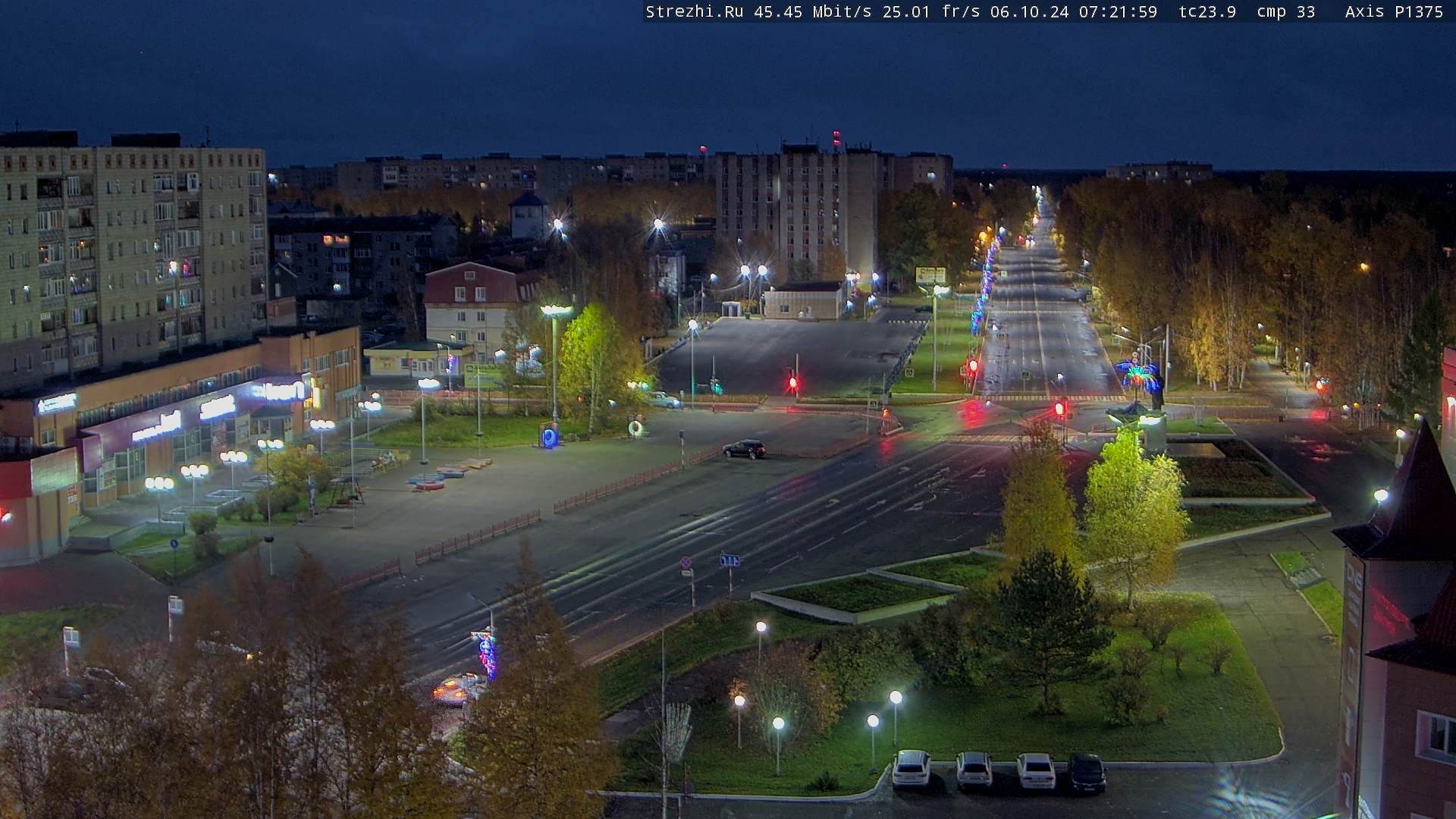Click the Strezhi.Ru overlay text
This screenshot has width=1456, height=819.
click(694, 11)
